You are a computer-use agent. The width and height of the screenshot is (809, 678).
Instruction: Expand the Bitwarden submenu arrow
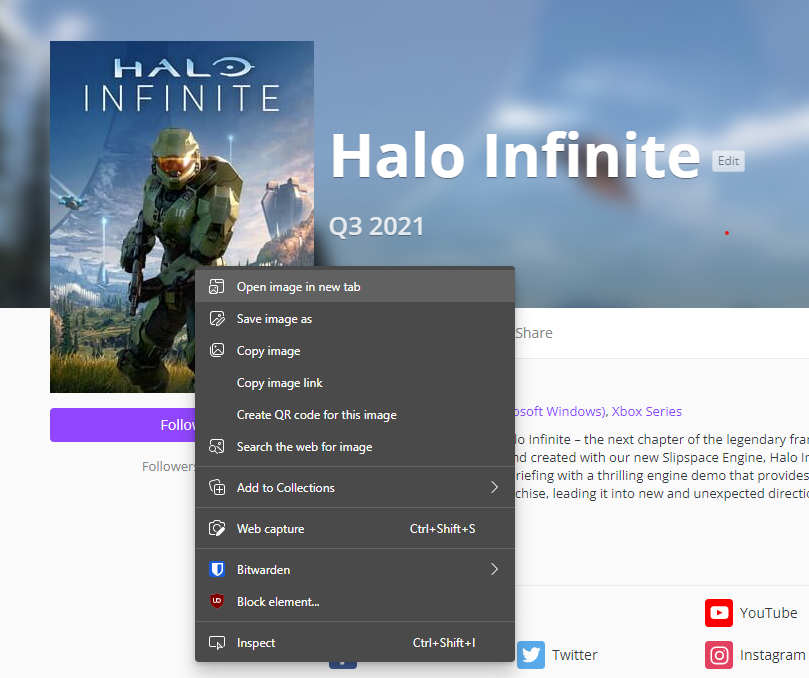point(494,569)
